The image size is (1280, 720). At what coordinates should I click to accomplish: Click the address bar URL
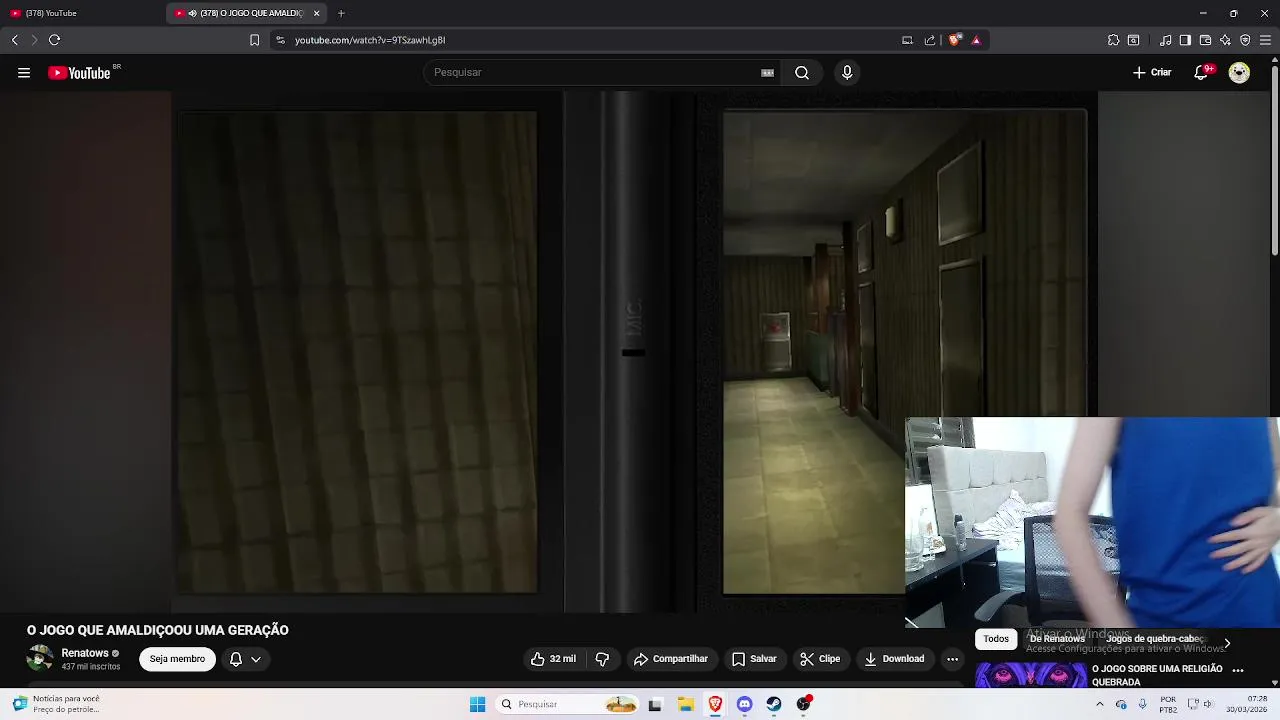pyautogui.click(x=370, y=40)
